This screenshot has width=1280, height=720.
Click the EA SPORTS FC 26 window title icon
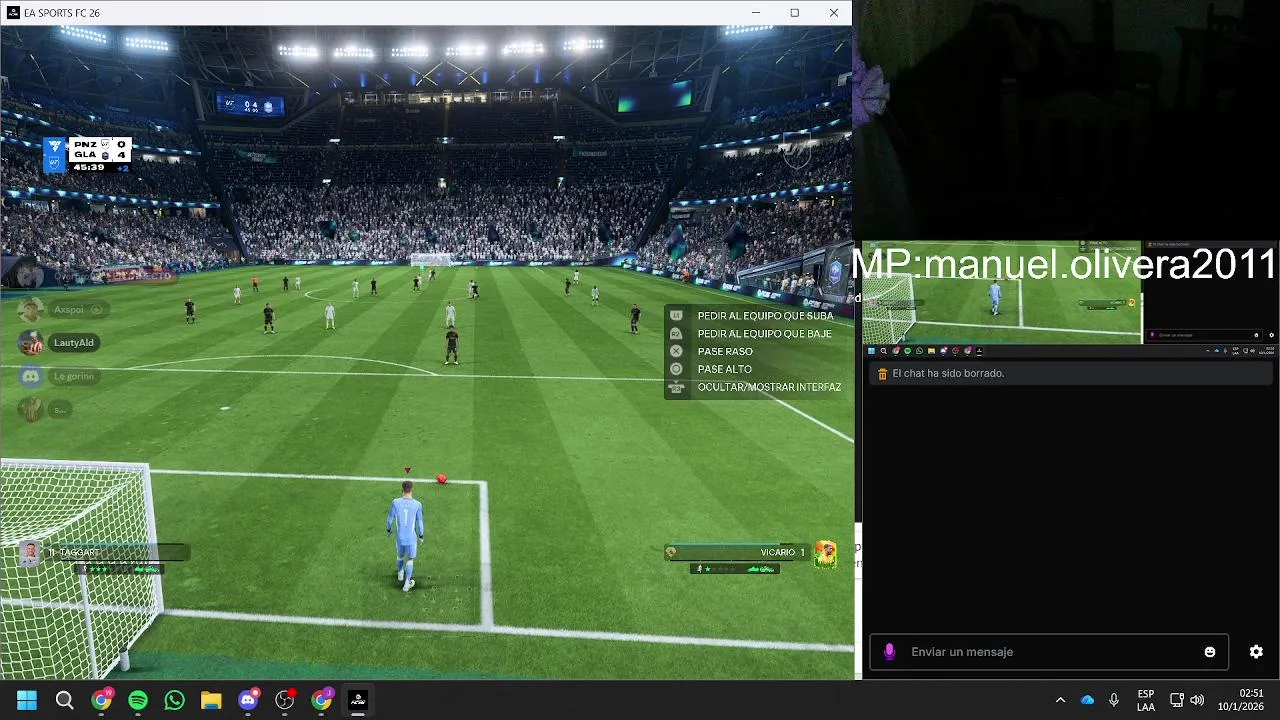[x=13, y=13]
